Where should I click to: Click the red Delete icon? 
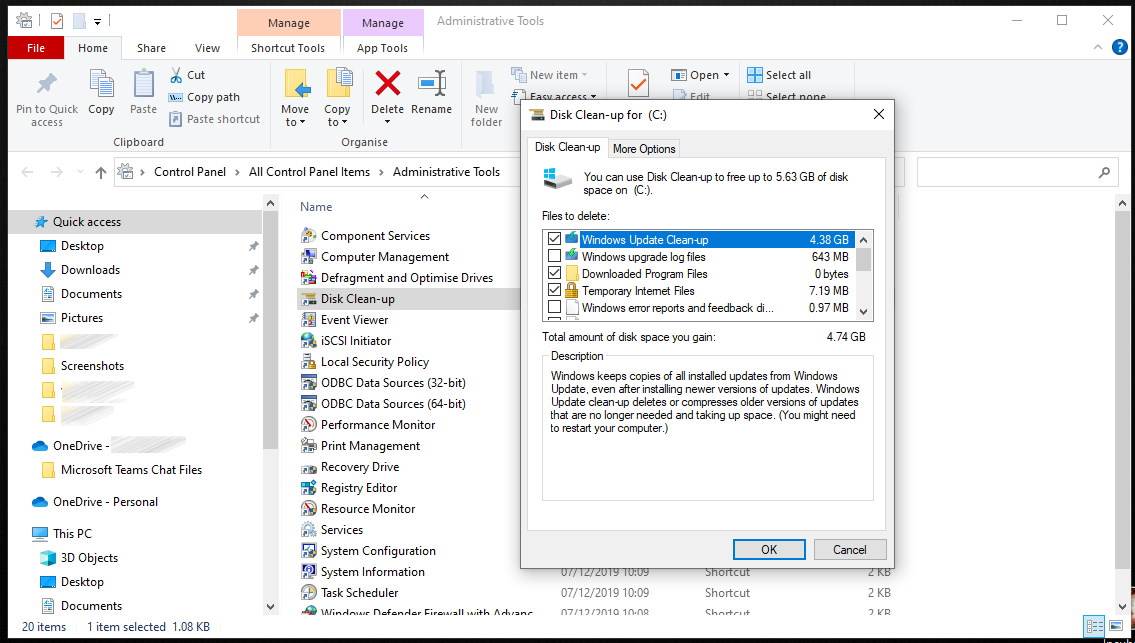[x=387, y=83]
